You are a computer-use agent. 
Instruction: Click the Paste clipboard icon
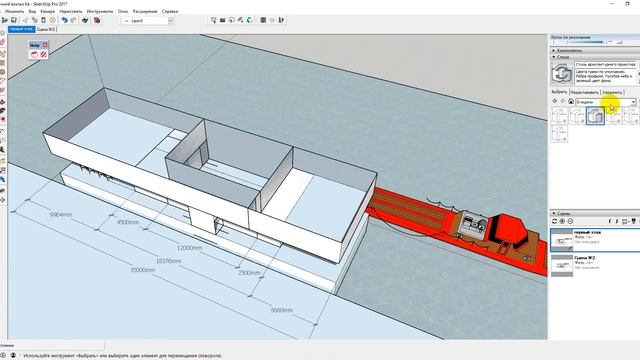click(44, 20)
